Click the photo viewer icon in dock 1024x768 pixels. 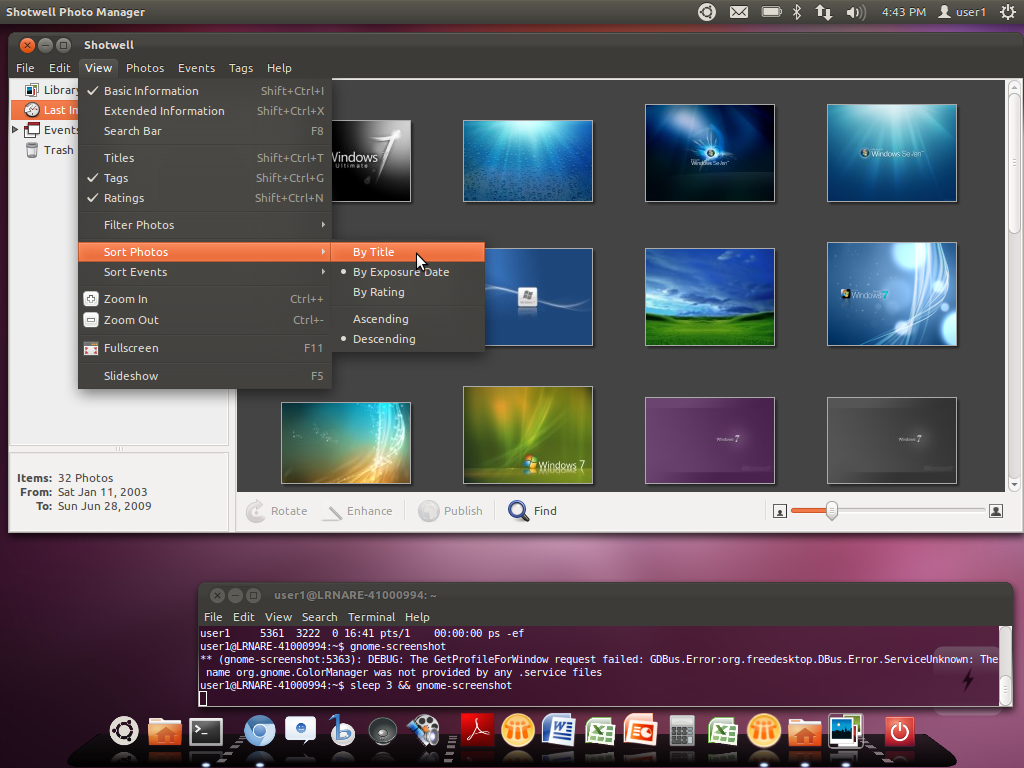[x=846, y=730]
